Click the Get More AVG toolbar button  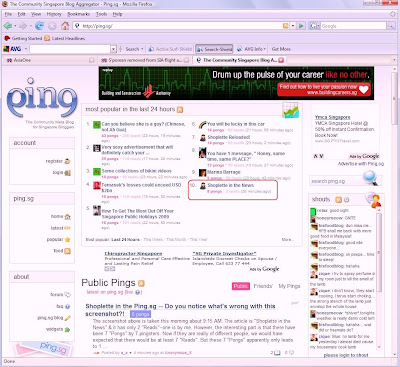281,49
